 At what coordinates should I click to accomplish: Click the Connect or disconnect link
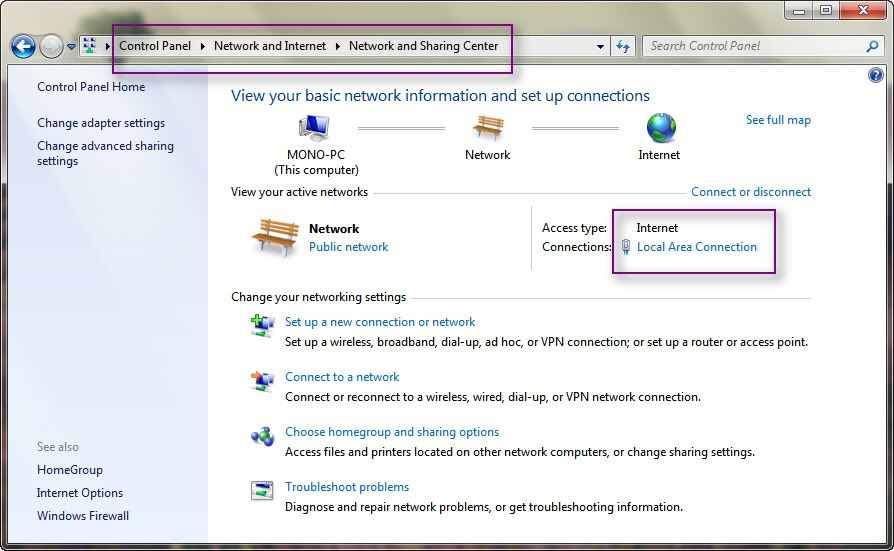751,192
